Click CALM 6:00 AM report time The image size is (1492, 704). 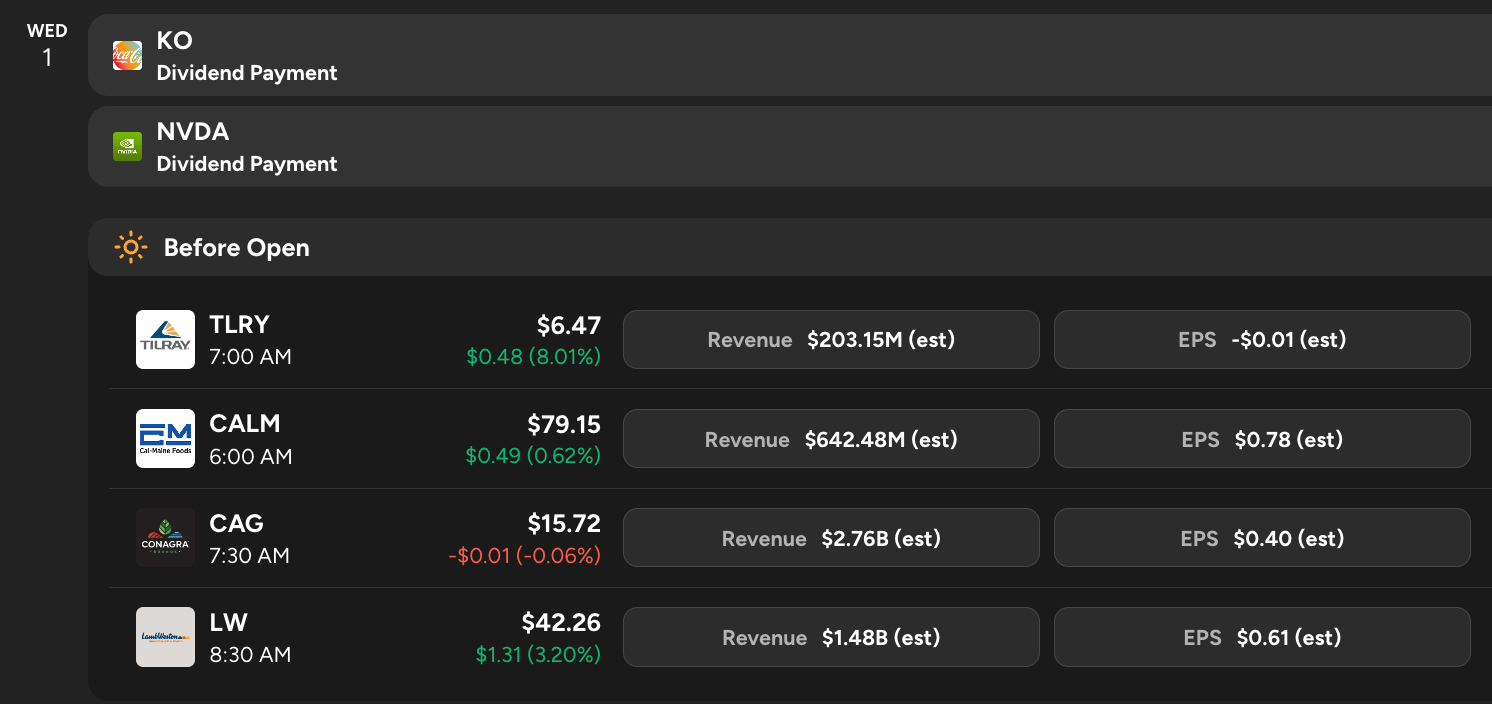[251, 456]
